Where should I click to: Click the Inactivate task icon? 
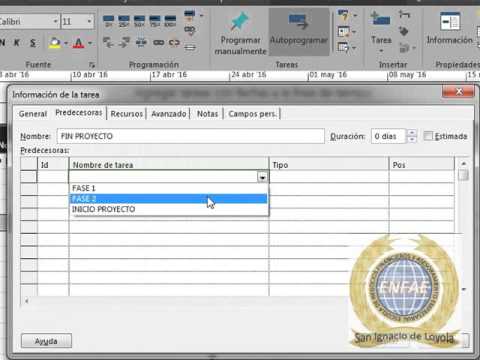(x=190, y=47)
